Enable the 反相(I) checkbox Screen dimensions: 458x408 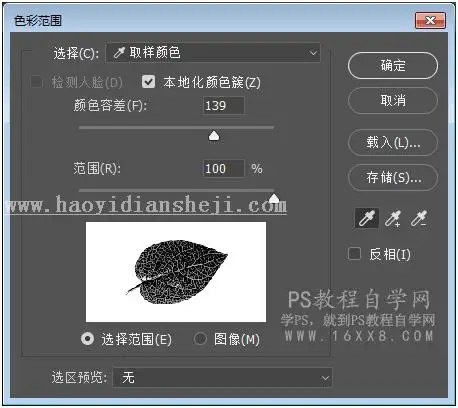pyautogui.click(x=354, y=254)
